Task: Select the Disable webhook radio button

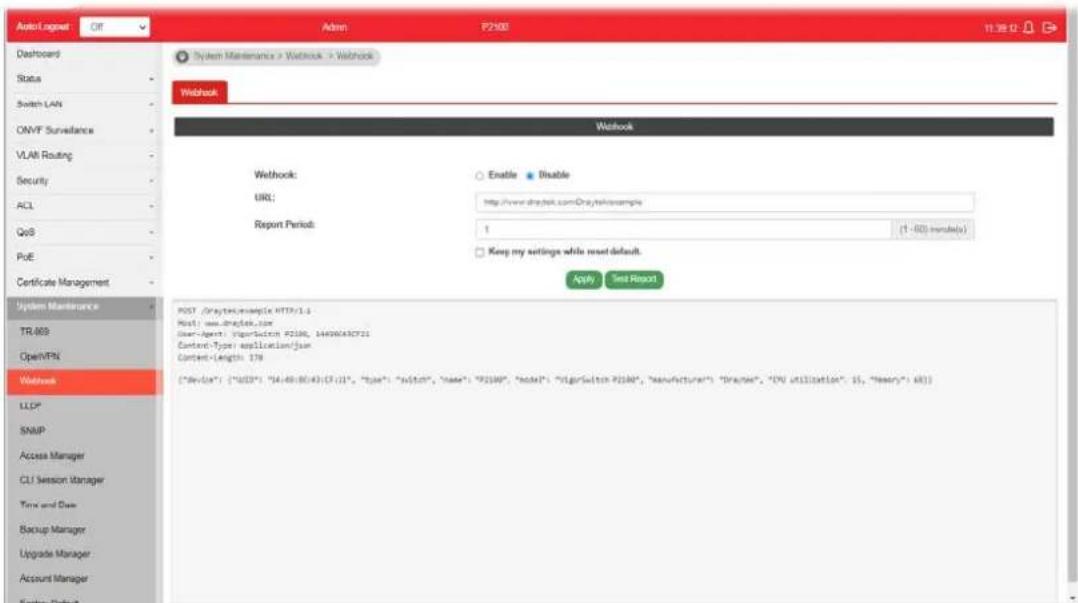Action: (530, 176)
